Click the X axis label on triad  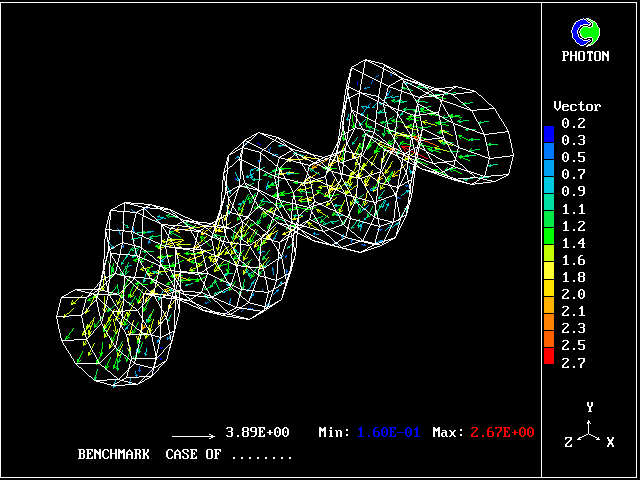click(x=610, y=441)
